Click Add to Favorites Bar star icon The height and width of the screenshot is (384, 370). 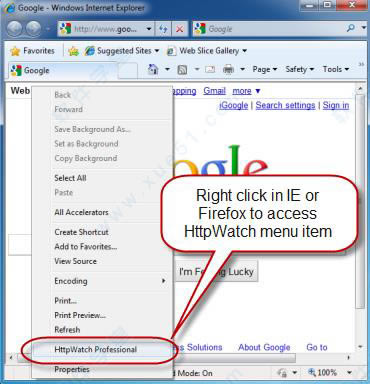(x=73, y=51)
